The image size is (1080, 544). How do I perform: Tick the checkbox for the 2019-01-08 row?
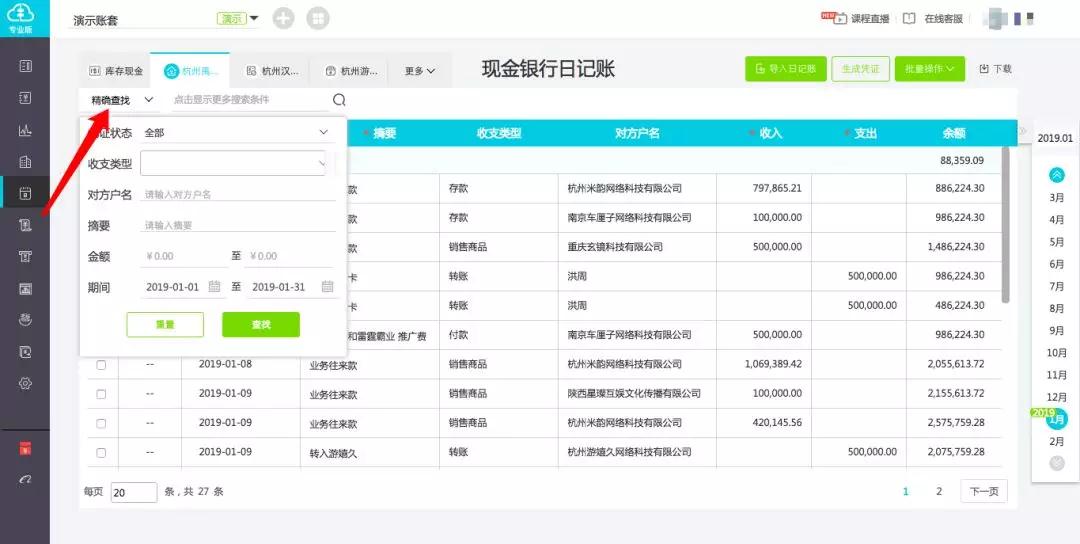click(101, 365)
